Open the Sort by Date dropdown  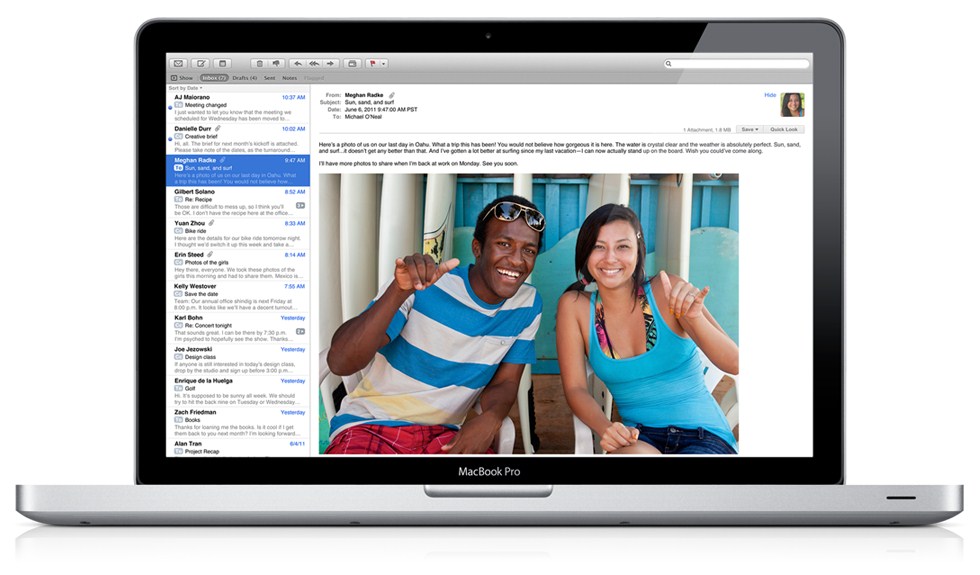click(x=185, y=88)
